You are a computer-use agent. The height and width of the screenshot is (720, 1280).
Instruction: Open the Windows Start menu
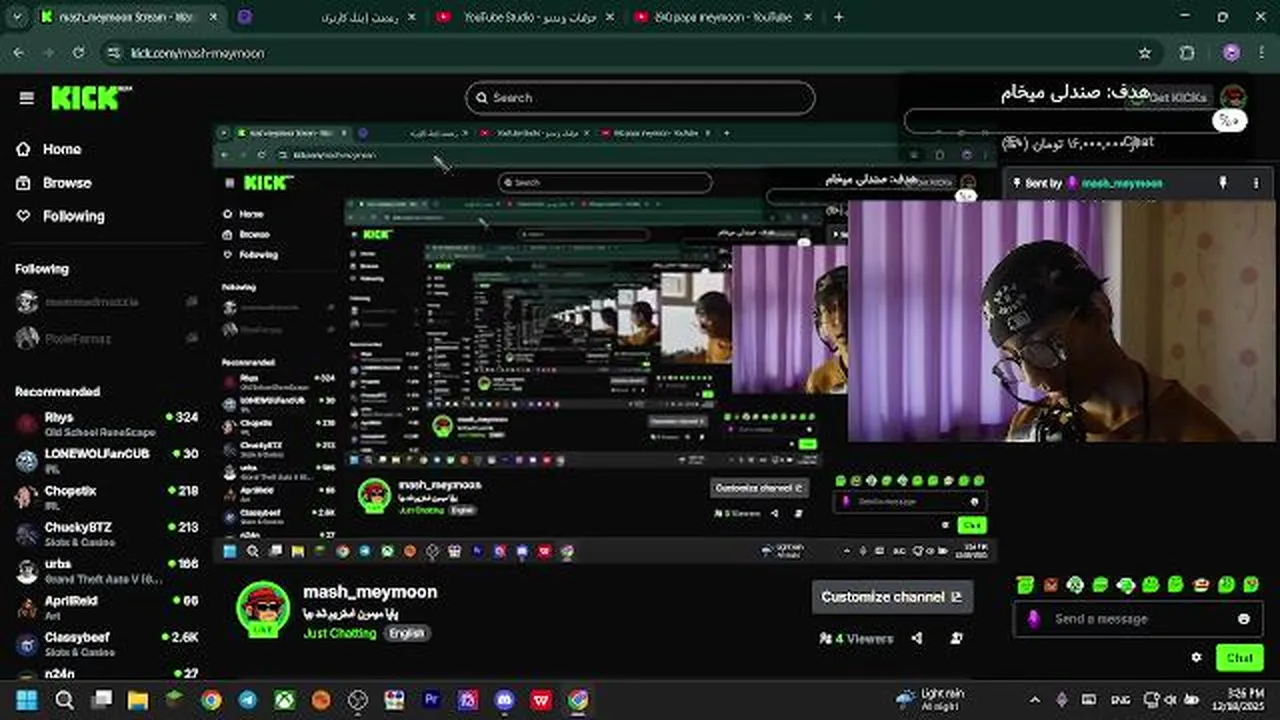[x=27, y=699]
